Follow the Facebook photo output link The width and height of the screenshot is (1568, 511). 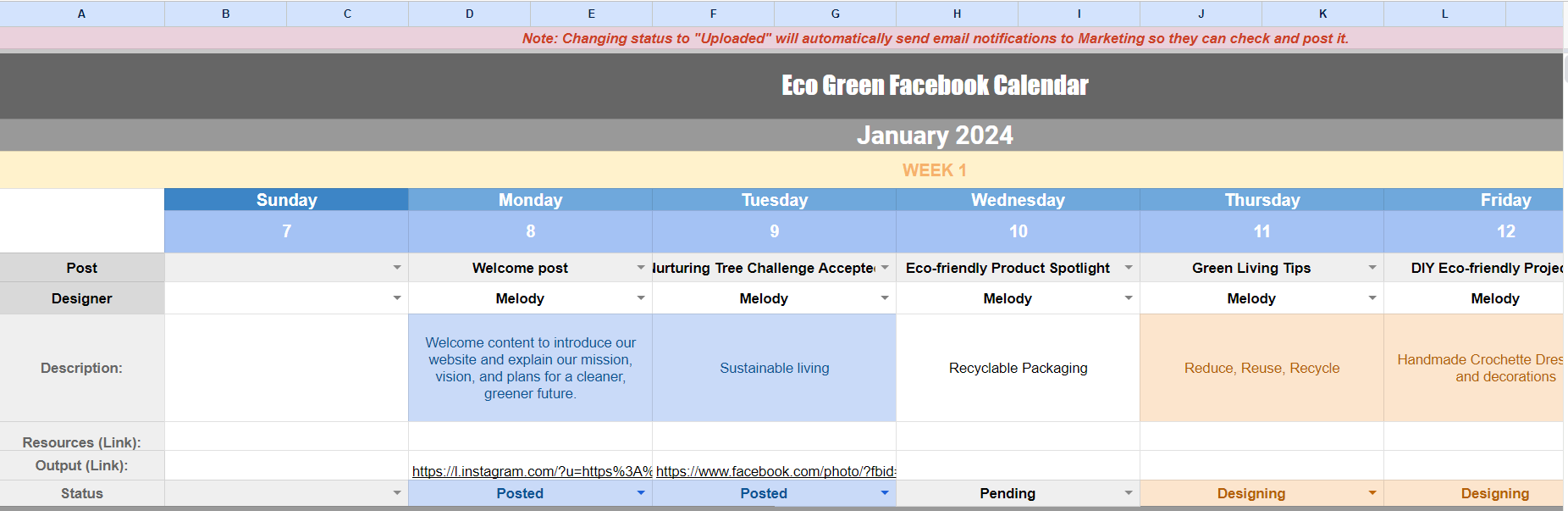click(775, 471)
